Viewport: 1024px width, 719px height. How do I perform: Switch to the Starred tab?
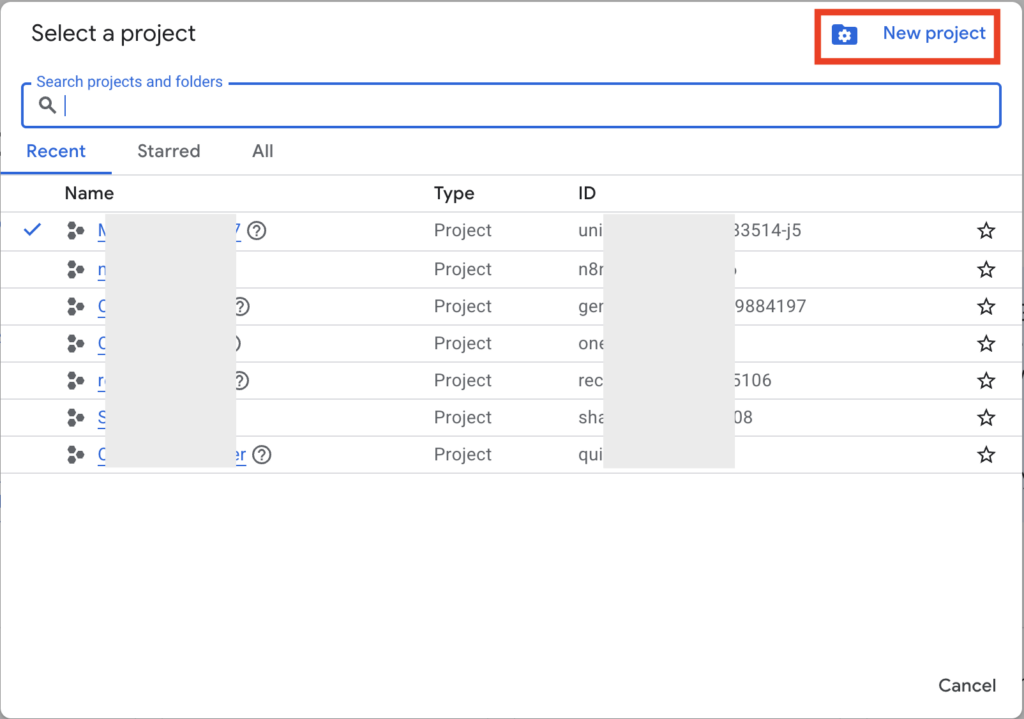(x=168, y=151)
